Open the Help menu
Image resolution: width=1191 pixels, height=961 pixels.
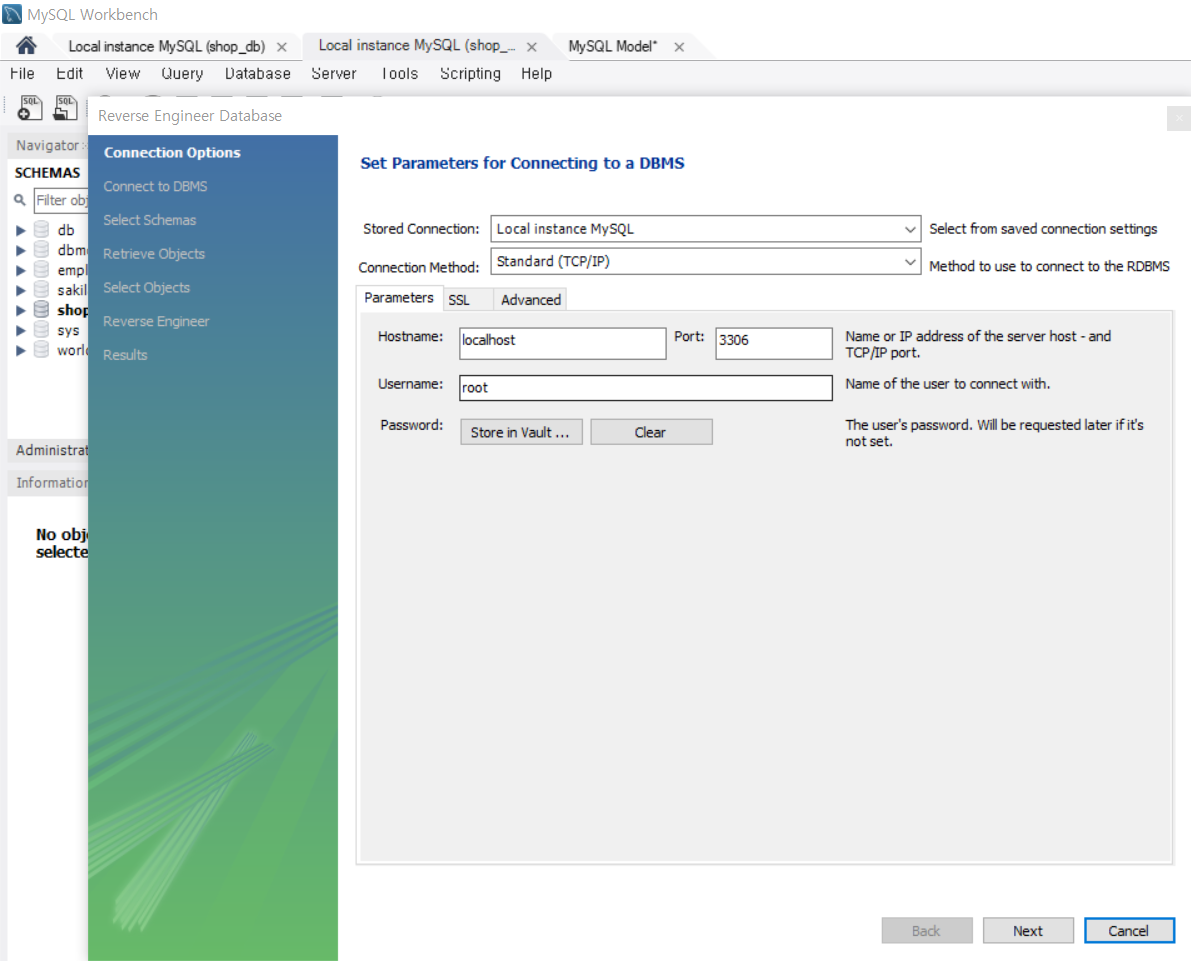[536, 74]
